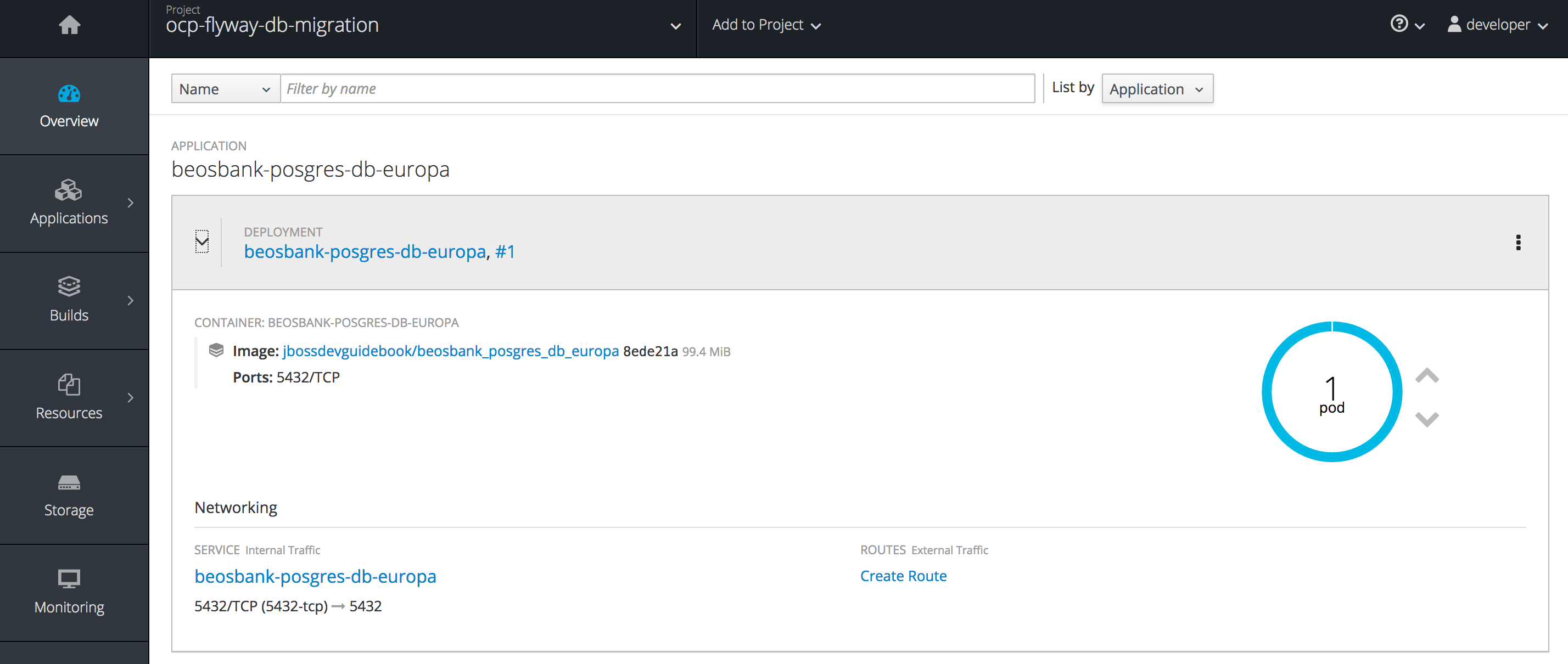Open the List by Application dropdown

click(x=1155, y=89)
